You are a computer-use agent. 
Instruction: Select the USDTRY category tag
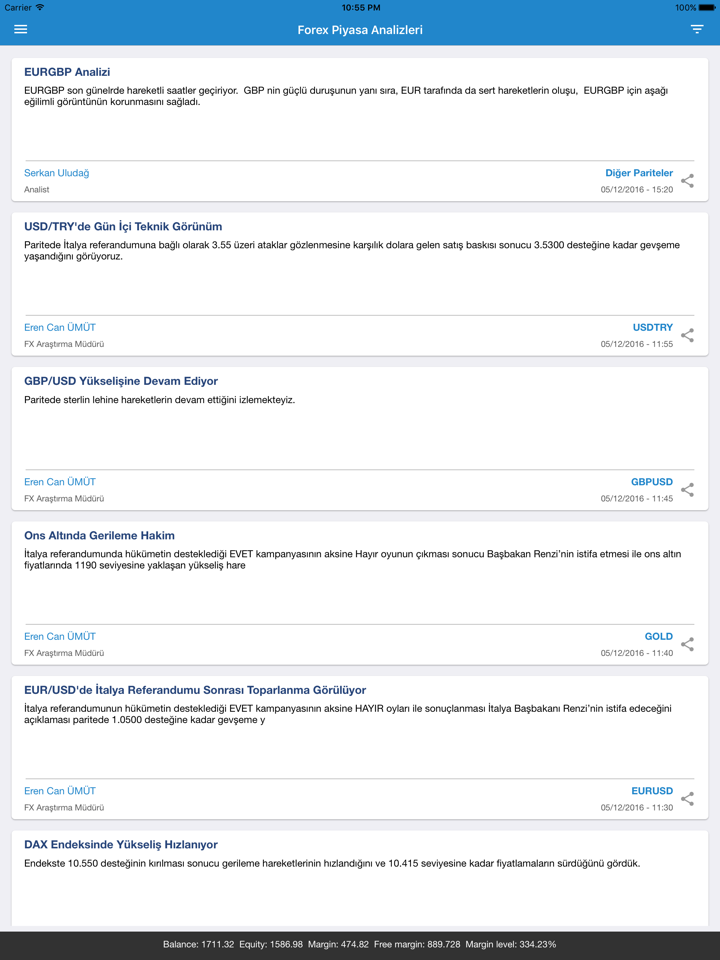[x=653, y=328]
